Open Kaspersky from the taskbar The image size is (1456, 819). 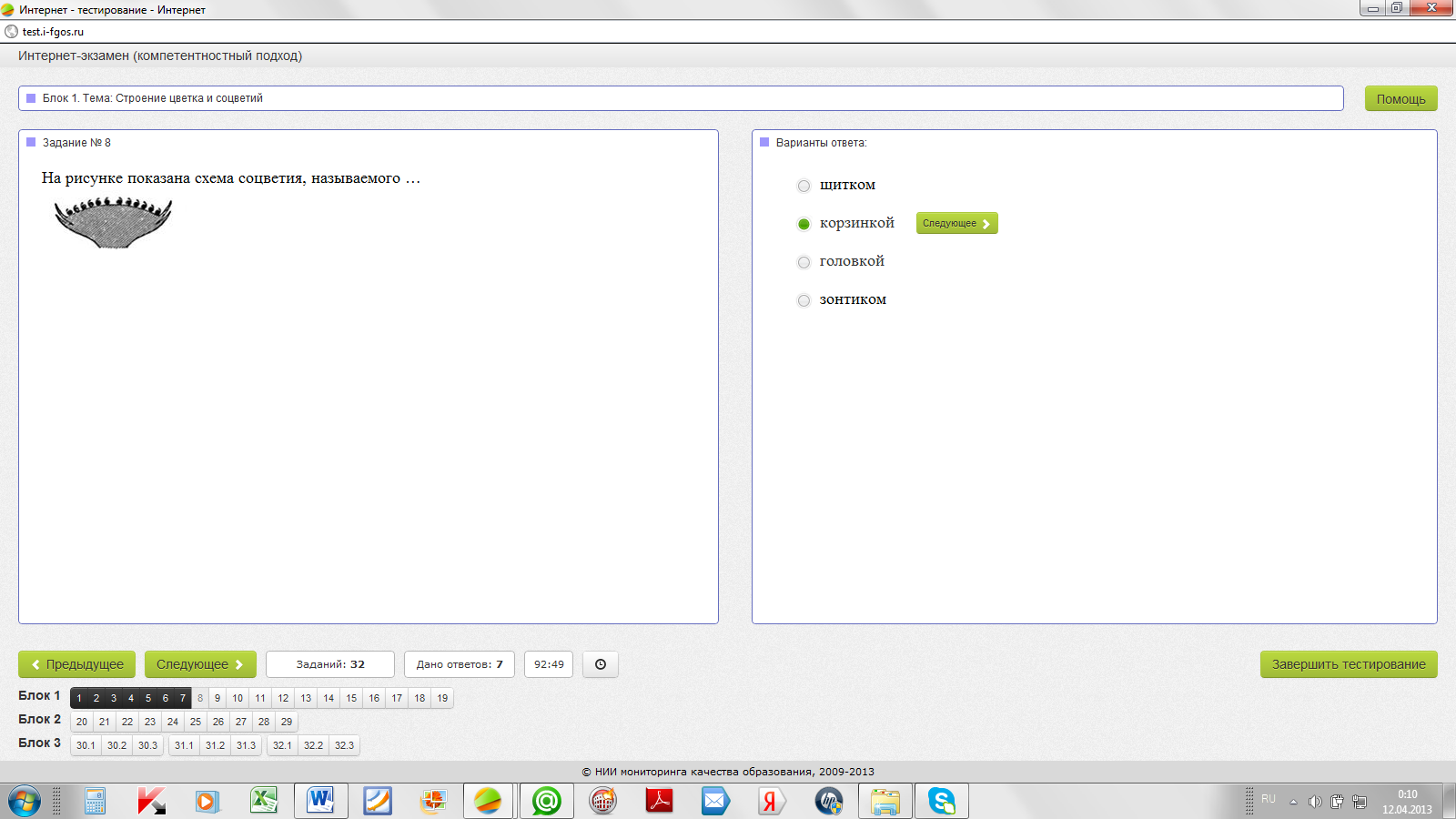tap(151, 802)
